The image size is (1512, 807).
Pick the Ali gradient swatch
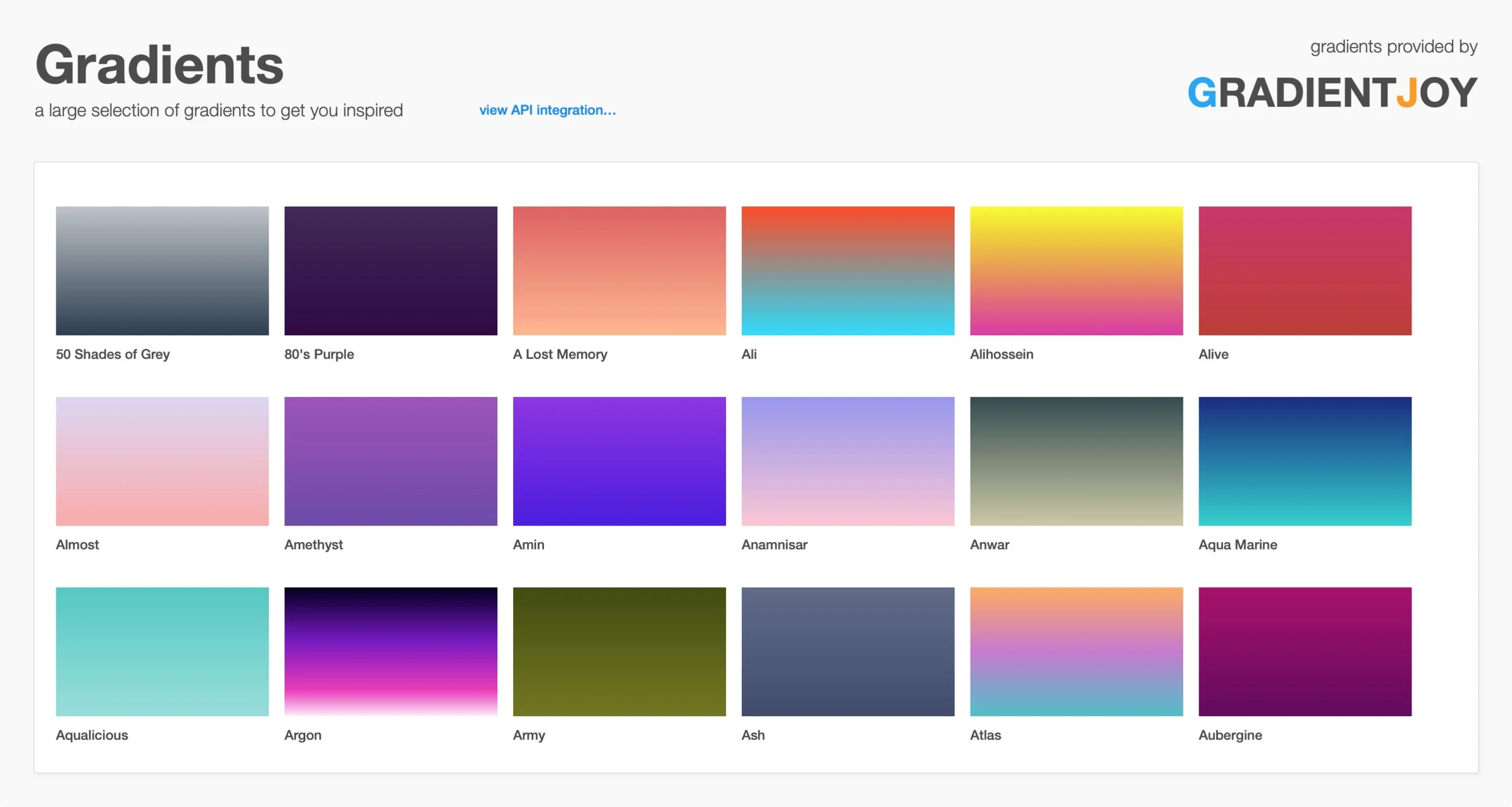(848, 270)
